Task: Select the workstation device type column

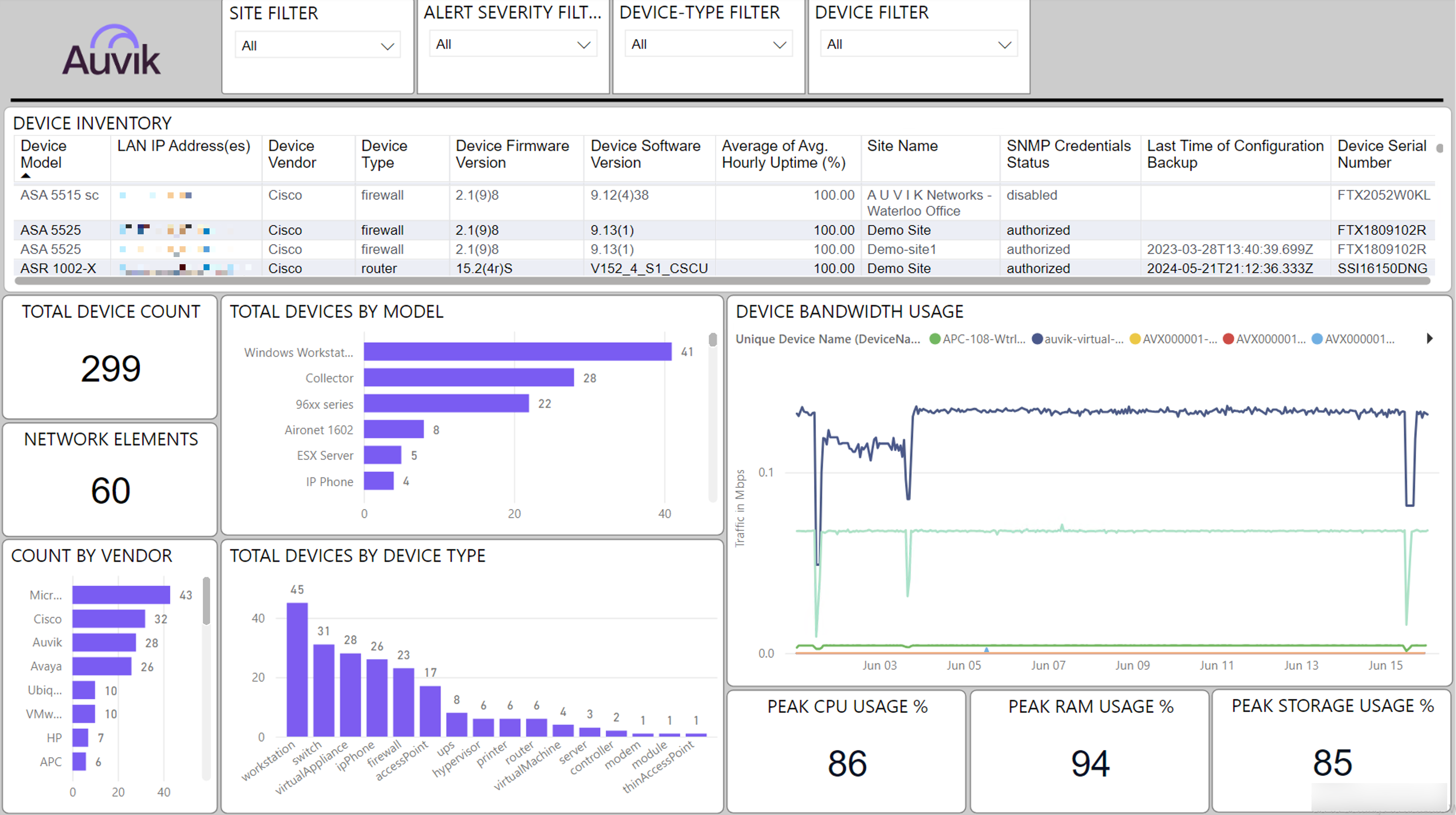Action: [297, 669]
